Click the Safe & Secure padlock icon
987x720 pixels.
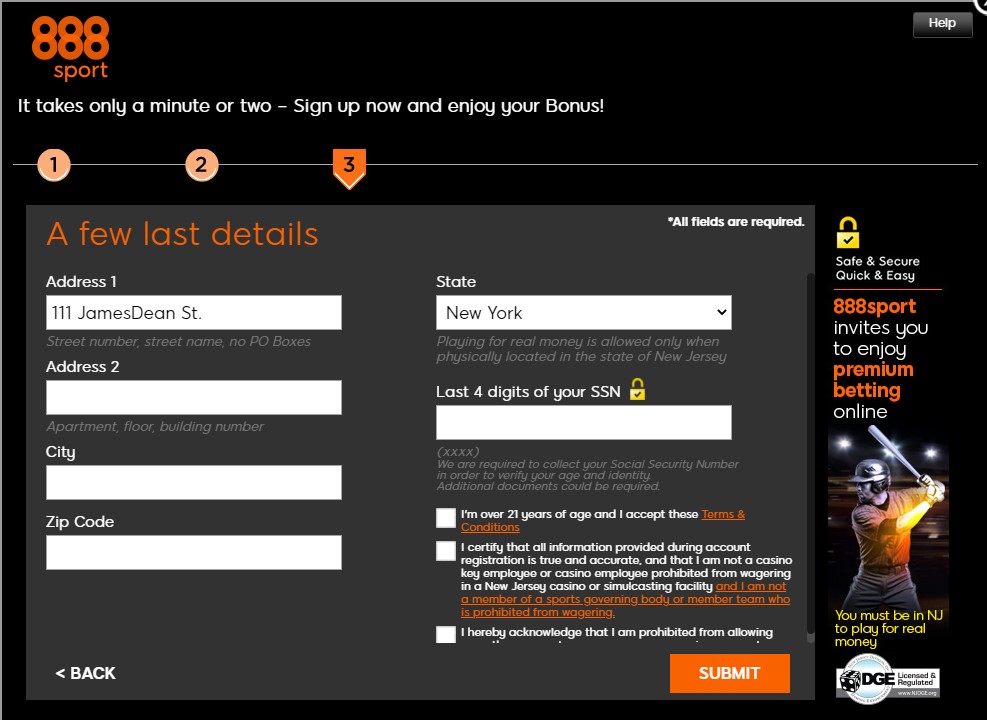[847, 233]
